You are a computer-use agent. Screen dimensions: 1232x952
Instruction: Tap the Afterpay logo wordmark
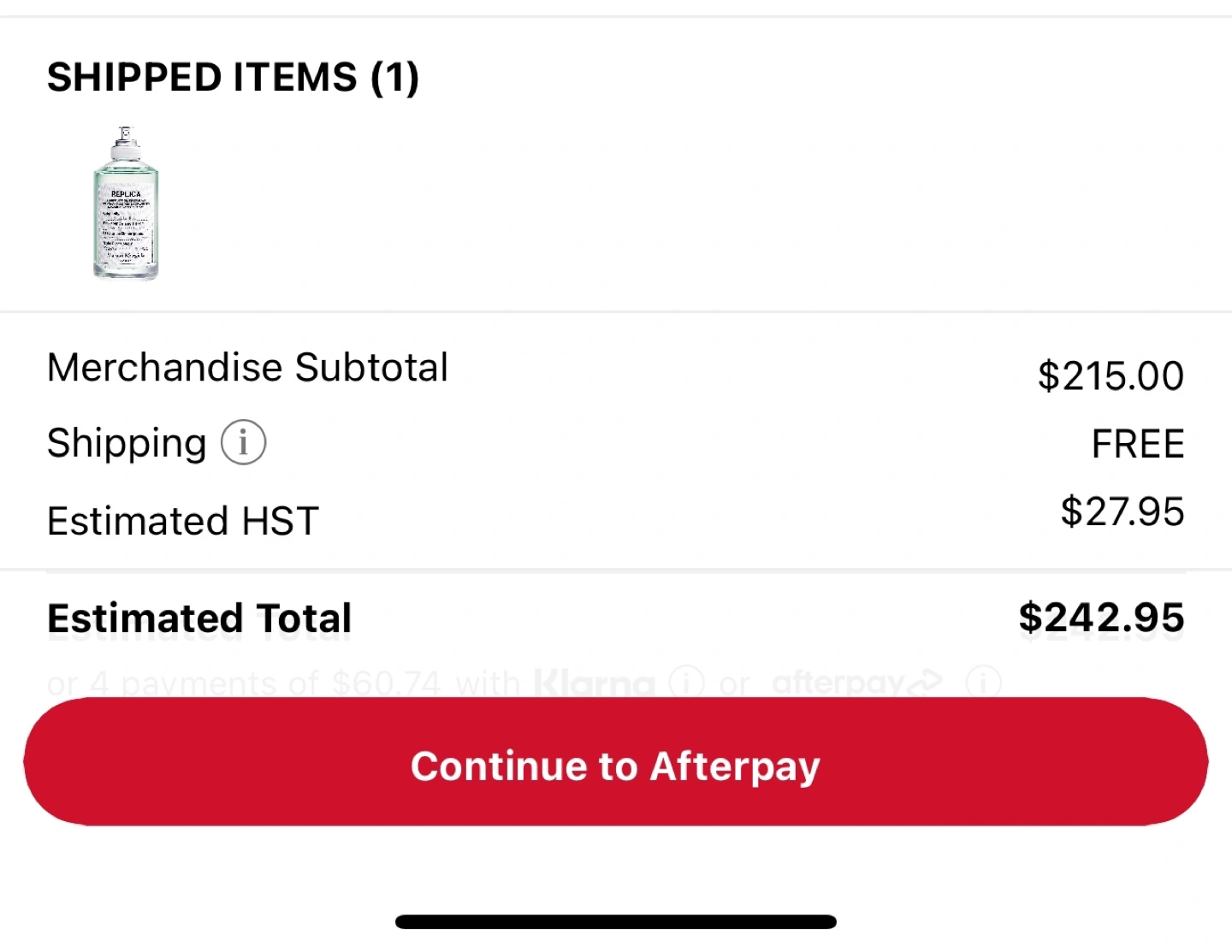point(837,683)
